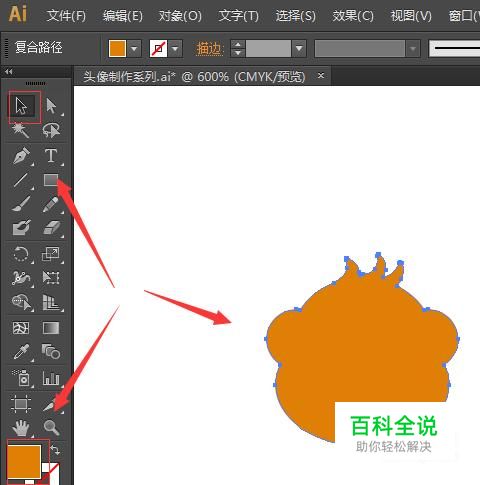Activate the Type tool

point(51,156)
